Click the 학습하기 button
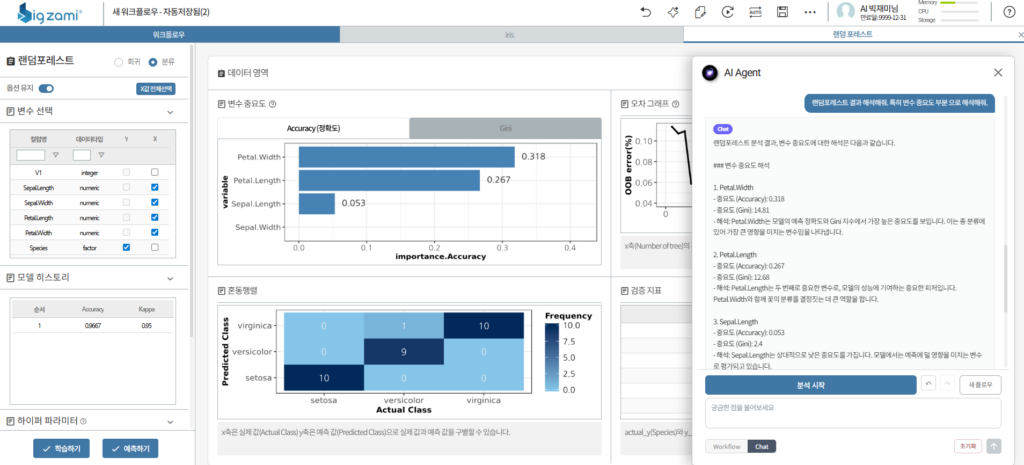The width and height of the screenshot is (1024, 465). [x=62, y=449]
